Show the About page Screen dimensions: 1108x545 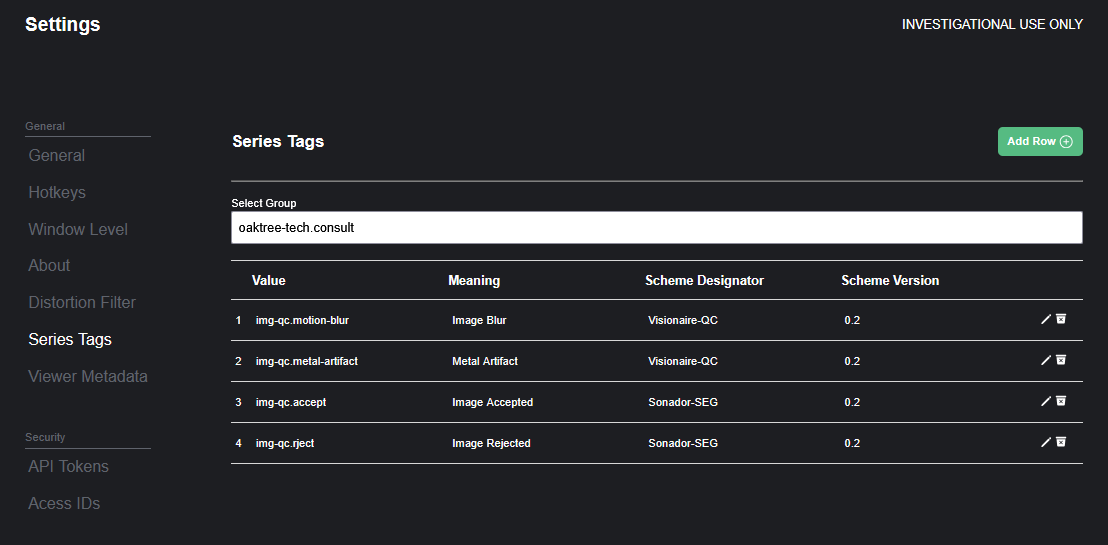(49, 266)
